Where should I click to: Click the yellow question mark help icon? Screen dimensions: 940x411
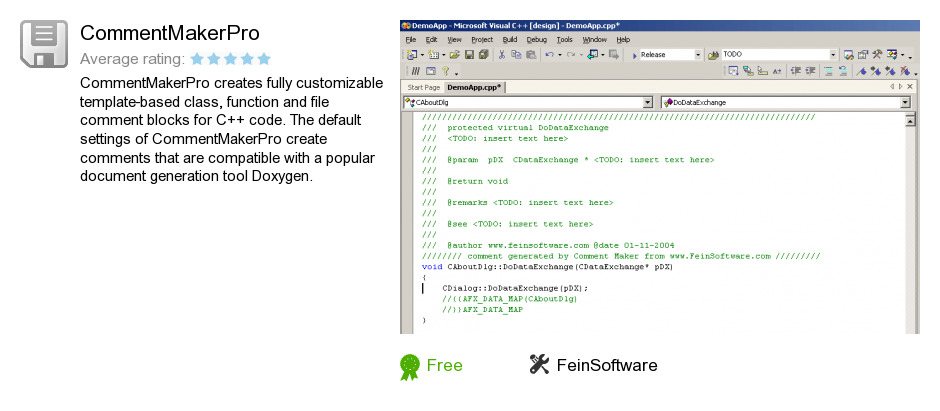pos(445,71)
